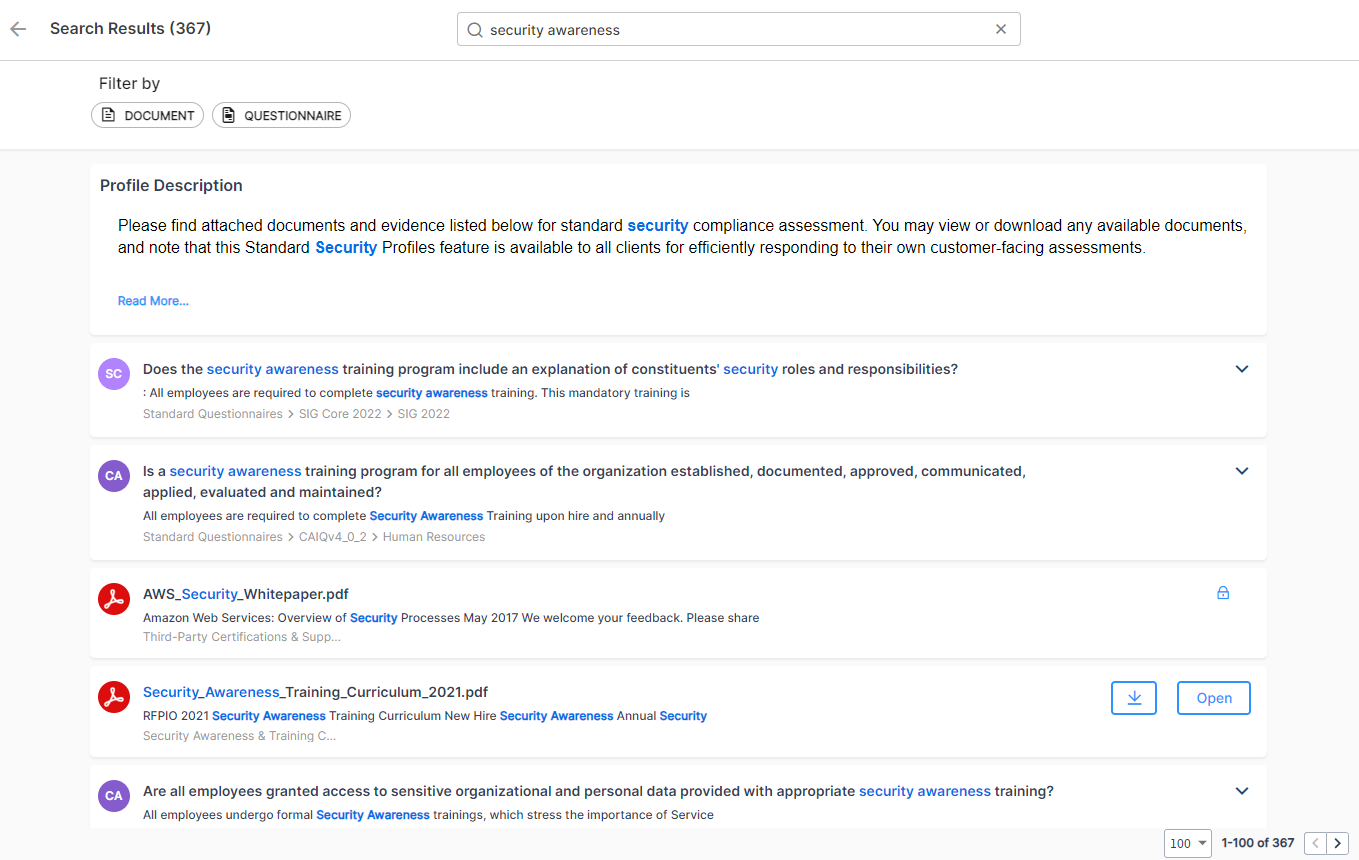Go to the next results page

(x=1338, y=843)
